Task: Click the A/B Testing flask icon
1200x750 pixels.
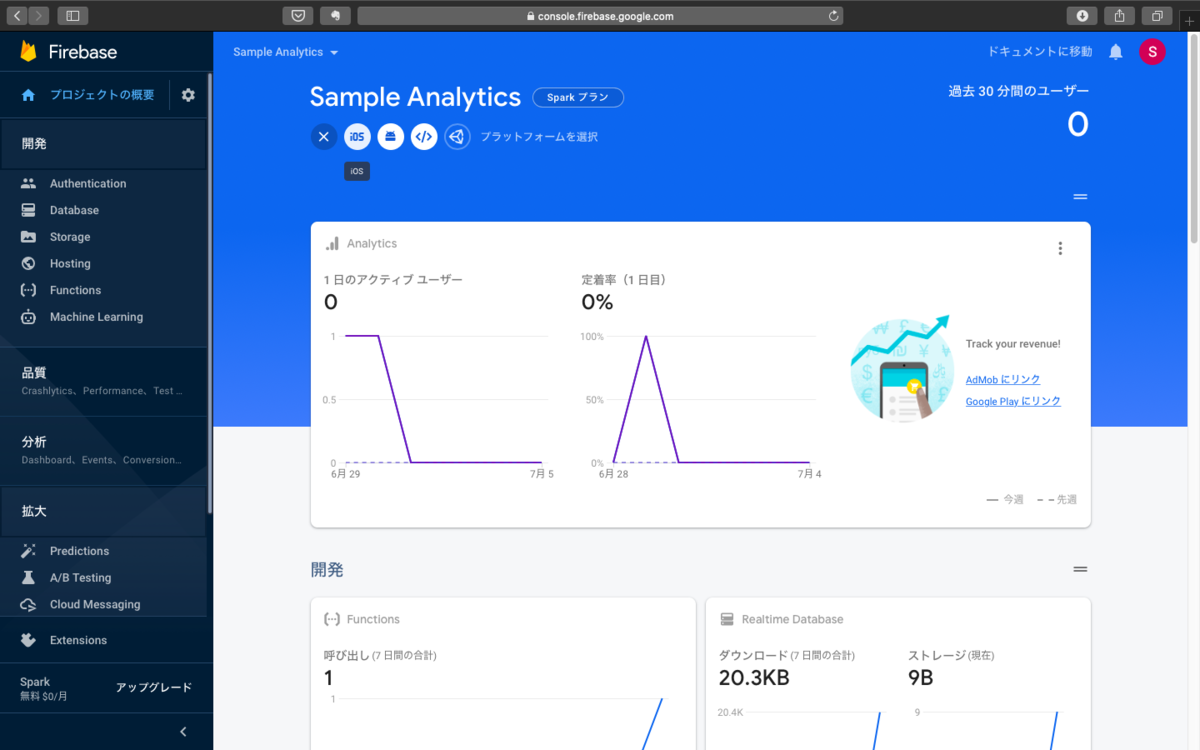Action: [x=29, y=578]
